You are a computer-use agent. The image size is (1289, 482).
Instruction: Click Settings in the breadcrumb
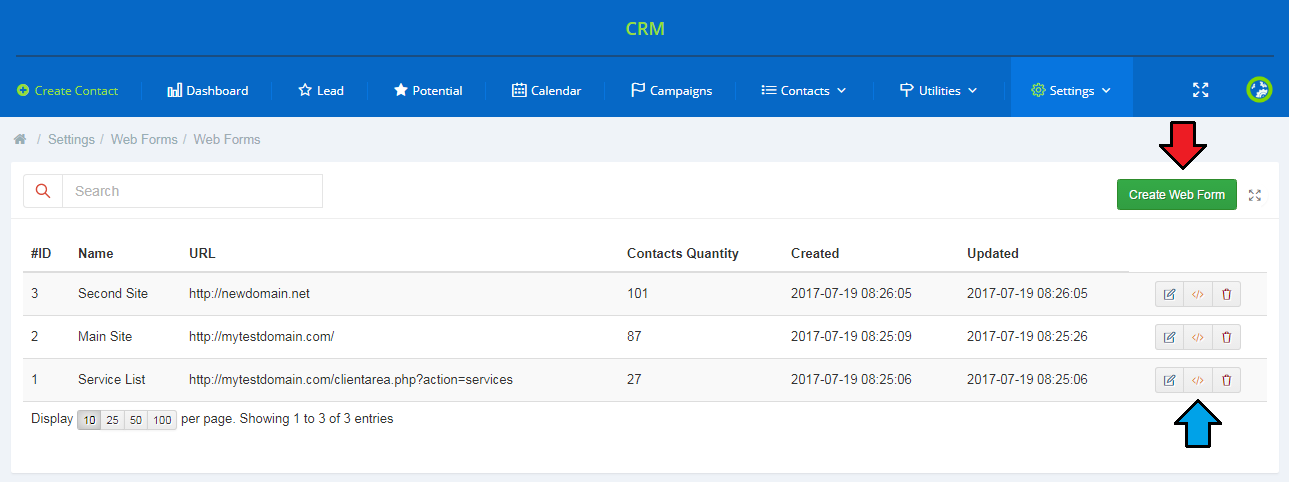[x=71, y=139]
